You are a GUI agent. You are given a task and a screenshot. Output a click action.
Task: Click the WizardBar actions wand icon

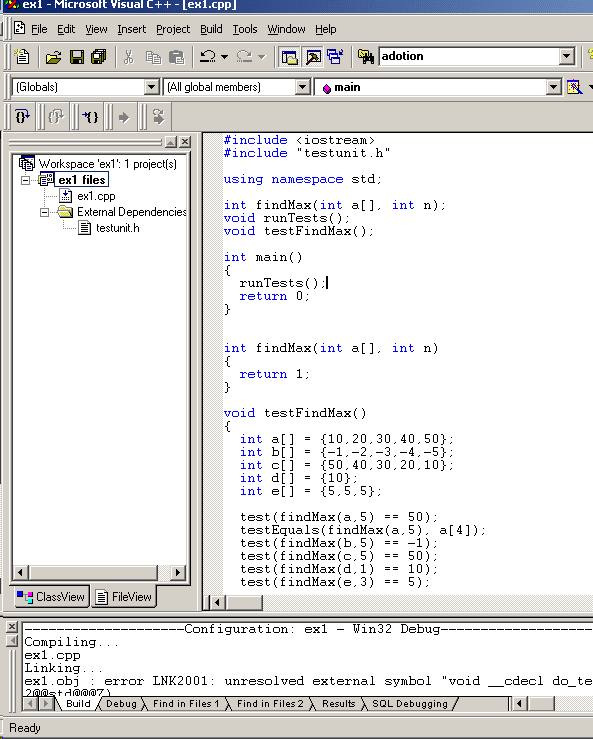pos(574,87)
